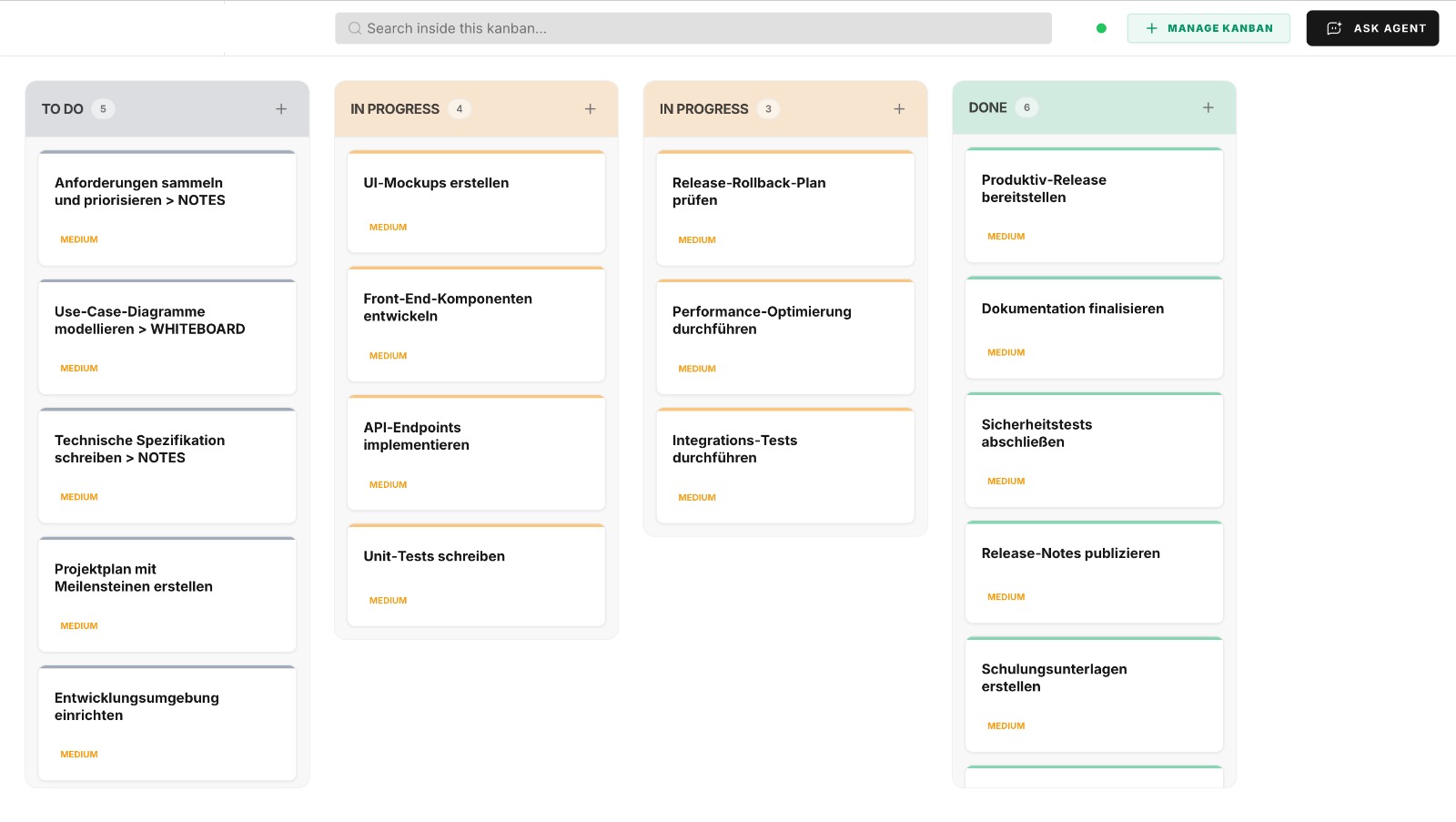Click the DONE count badge 6
Viewport: 1456px width, 822px height.
point(1026,107)
